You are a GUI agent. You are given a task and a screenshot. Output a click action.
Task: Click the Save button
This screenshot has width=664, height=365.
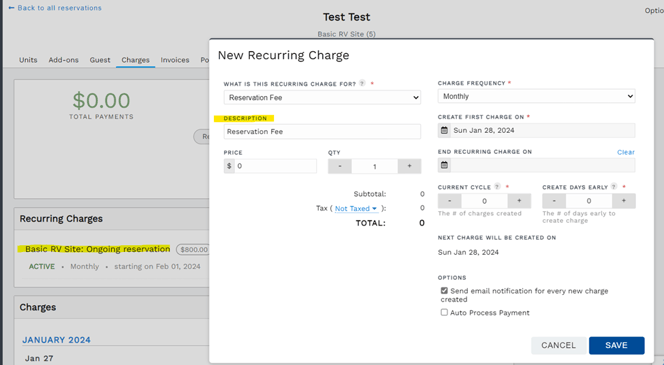coord(617,345)
